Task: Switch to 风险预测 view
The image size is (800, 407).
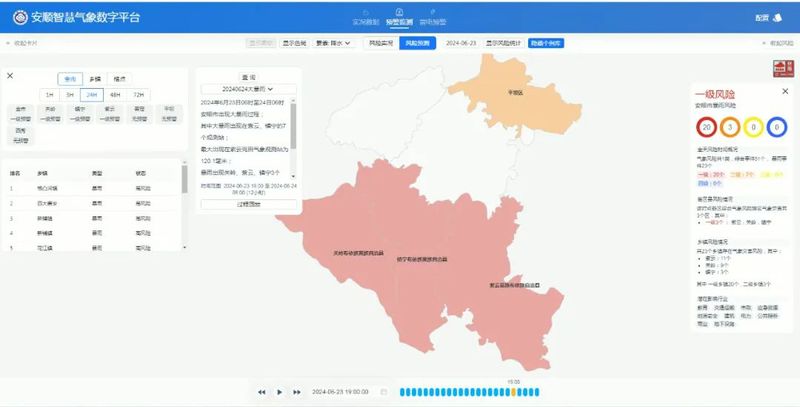Action: click(x=417, y=43)
